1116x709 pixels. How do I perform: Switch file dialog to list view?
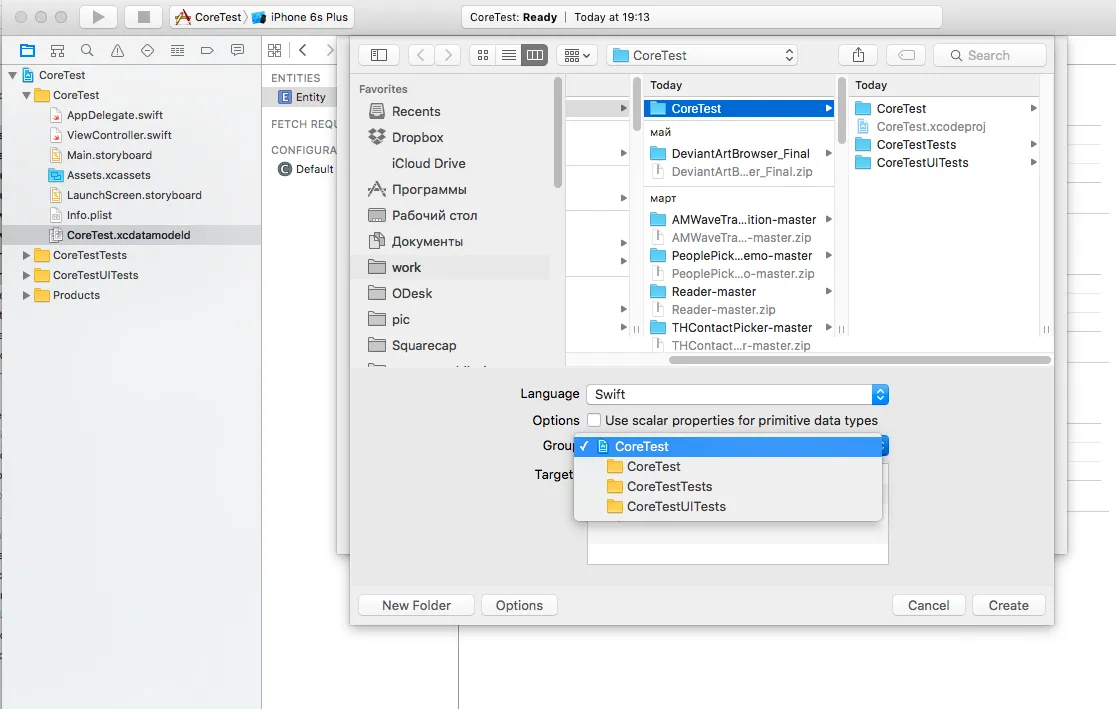[x=508, y=55]
